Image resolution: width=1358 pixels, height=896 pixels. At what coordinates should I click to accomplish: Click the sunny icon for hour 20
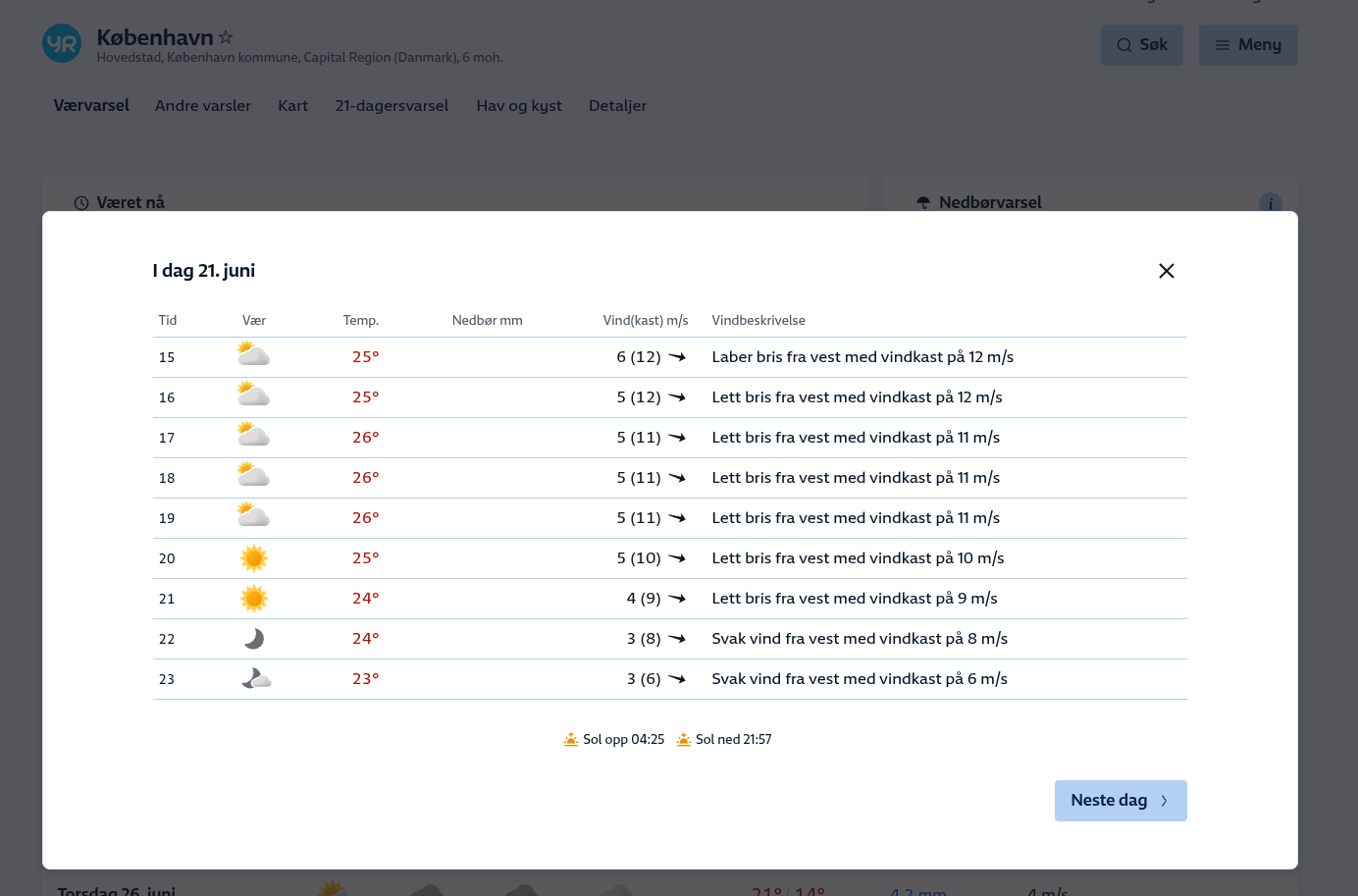pos(253,558)
